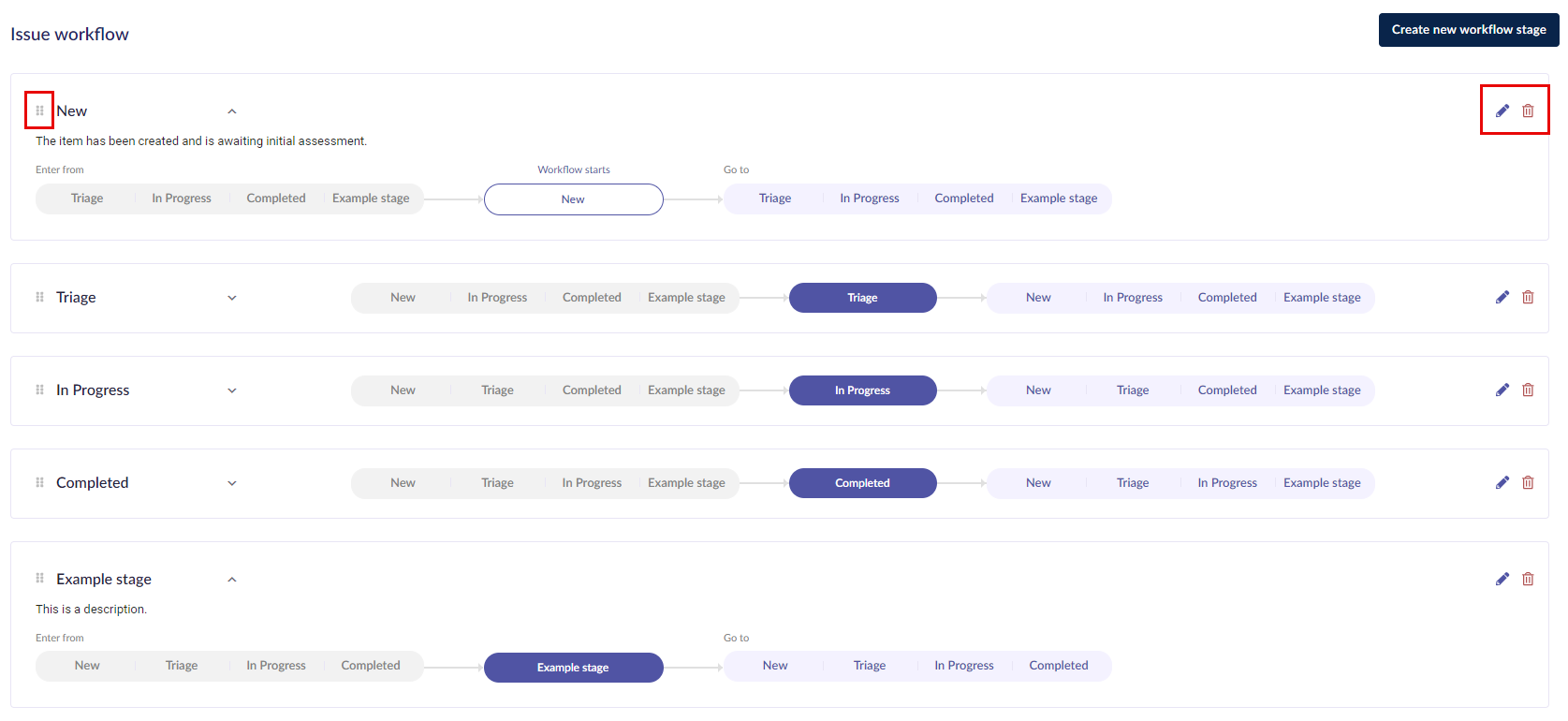Viewport: 1568px width, 721px height.
Task: Click 'This is a description.' text
Action: 92,610
